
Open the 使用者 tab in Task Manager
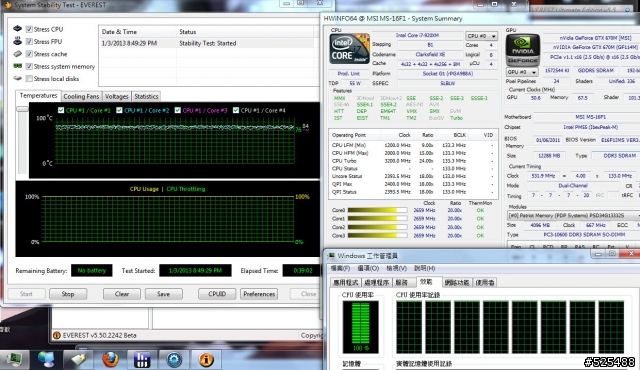pos(485,282)
